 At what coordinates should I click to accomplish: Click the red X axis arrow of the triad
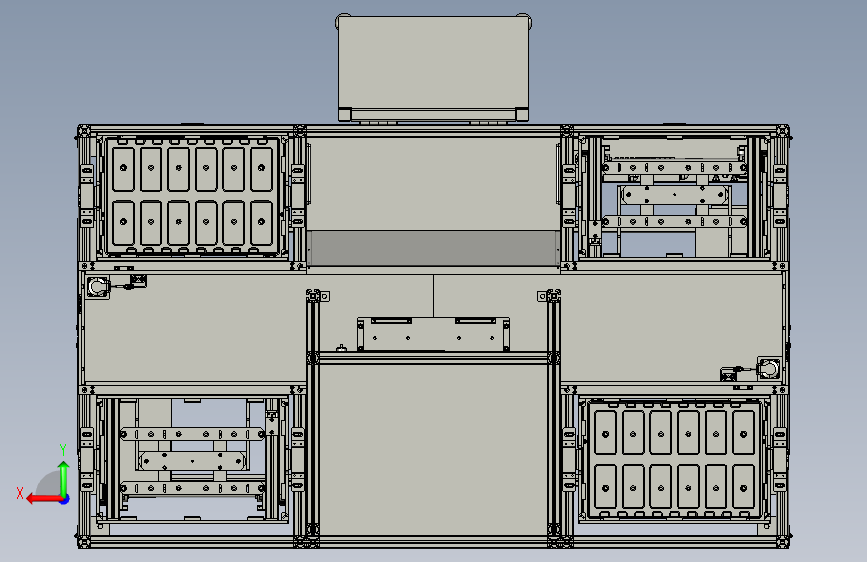coord(44,499)
